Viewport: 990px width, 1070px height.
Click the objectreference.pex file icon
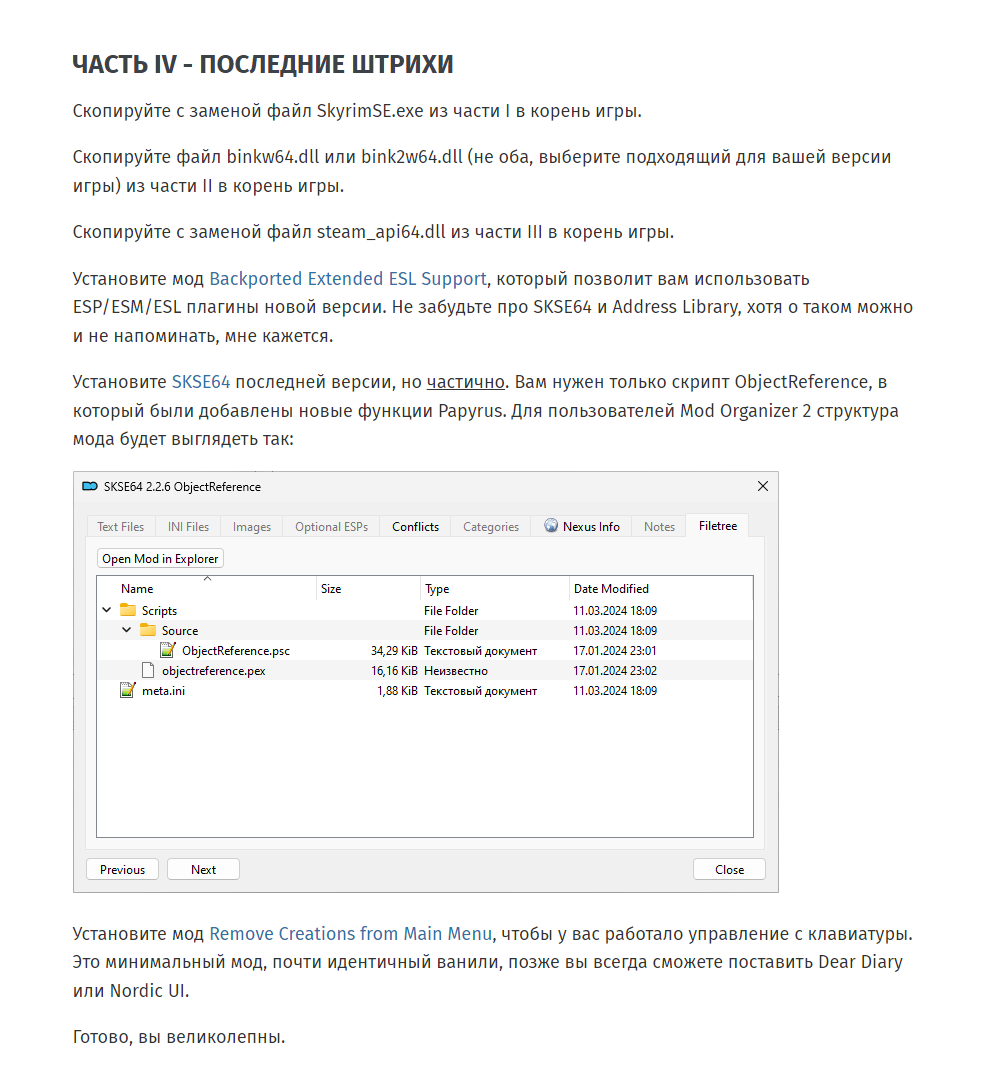click(148, 670)
